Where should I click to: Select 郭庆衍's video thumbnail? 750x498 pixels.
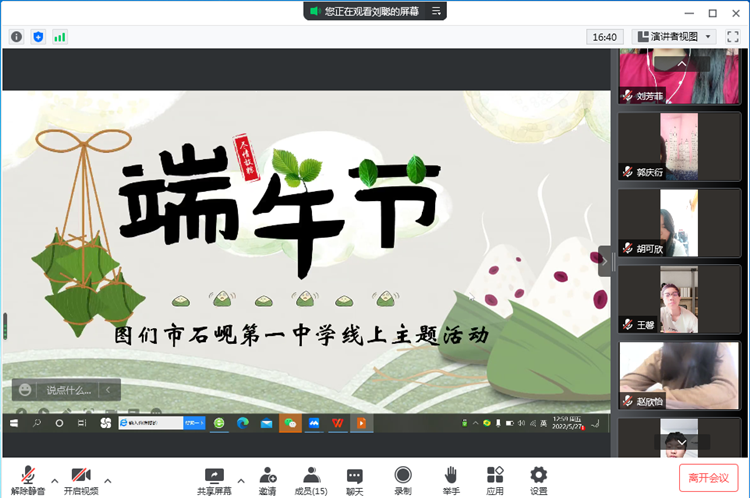(x=679, y=146)
